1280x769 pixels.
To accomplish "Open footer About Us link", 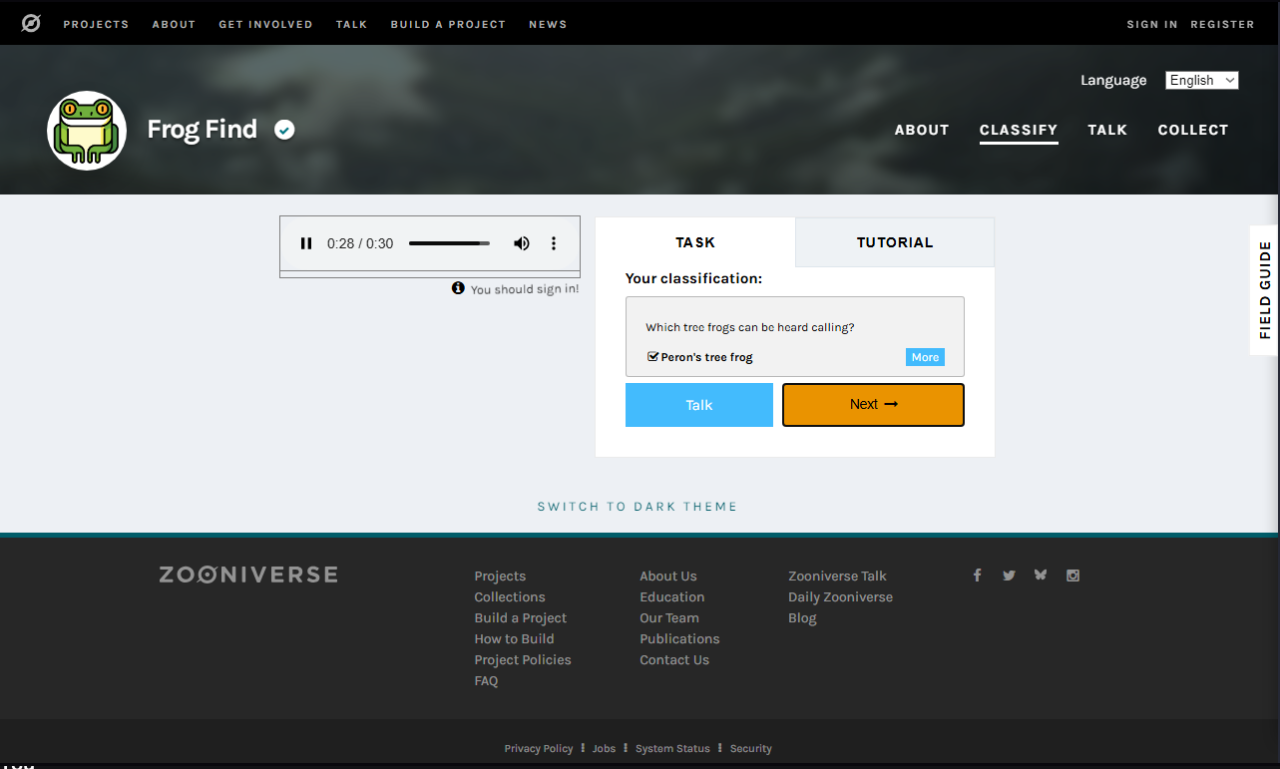I will (x=668, y=576).
